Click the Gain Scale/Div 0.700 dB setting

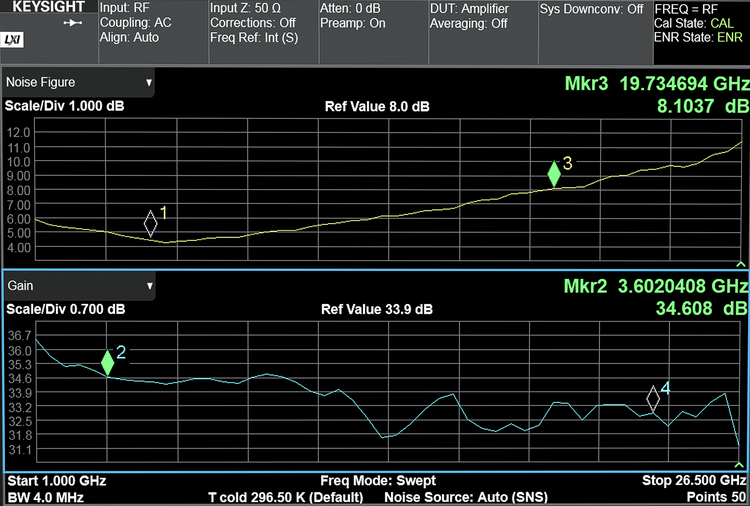pyautogui.click(x=66, y=309)
